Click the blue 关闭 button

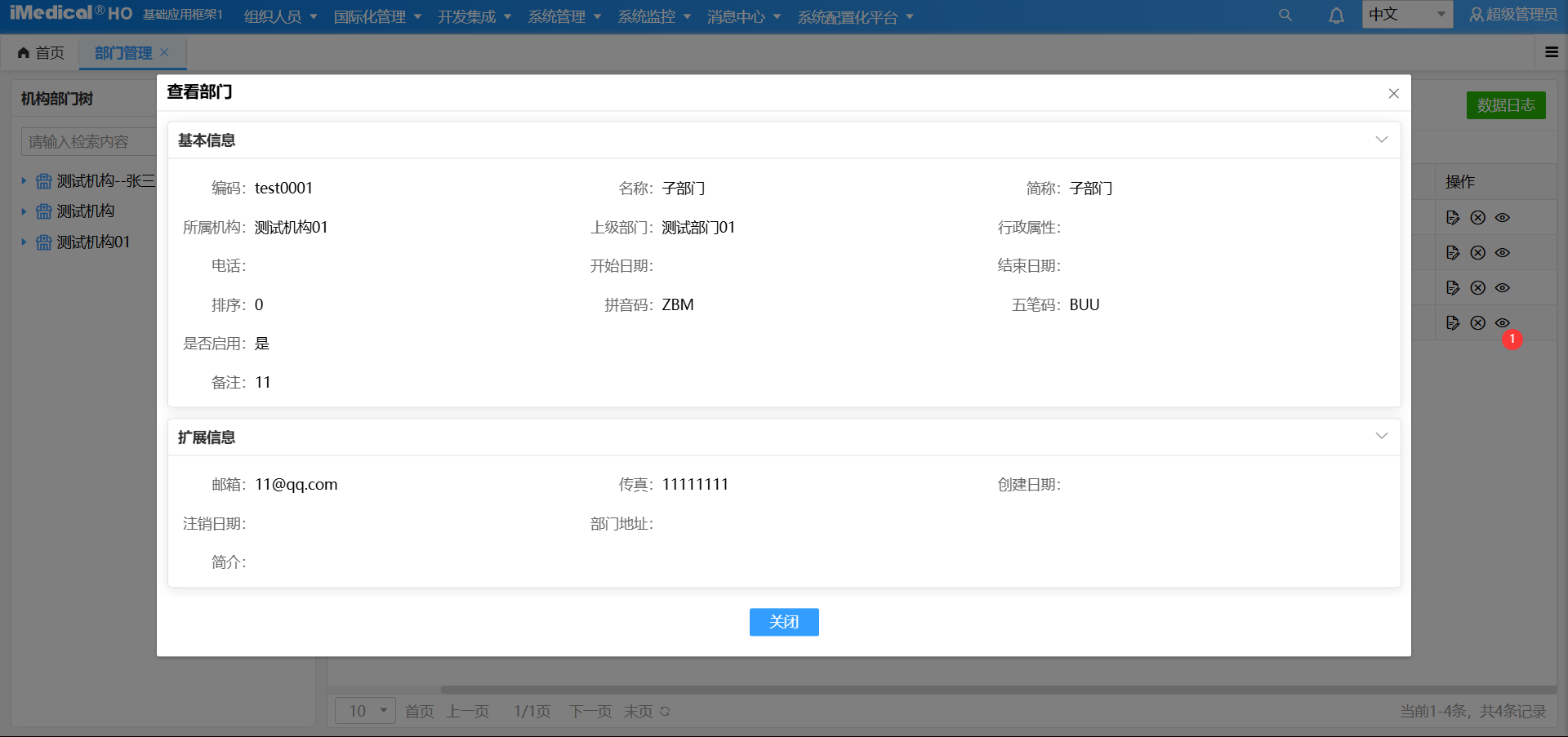(783, 622)
